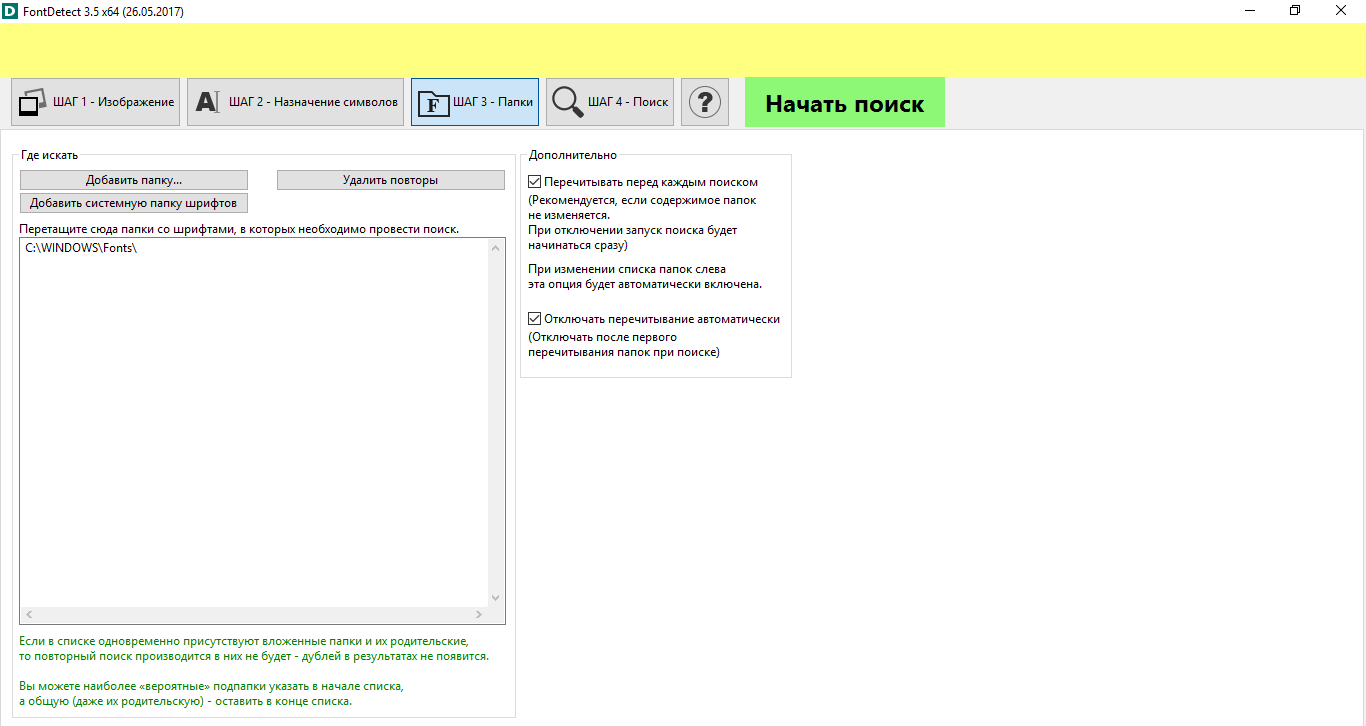Screen dimensions: 1366x726
Task: Switch to ШАГ 1 - Изображение tab
Action: [96, 102]
